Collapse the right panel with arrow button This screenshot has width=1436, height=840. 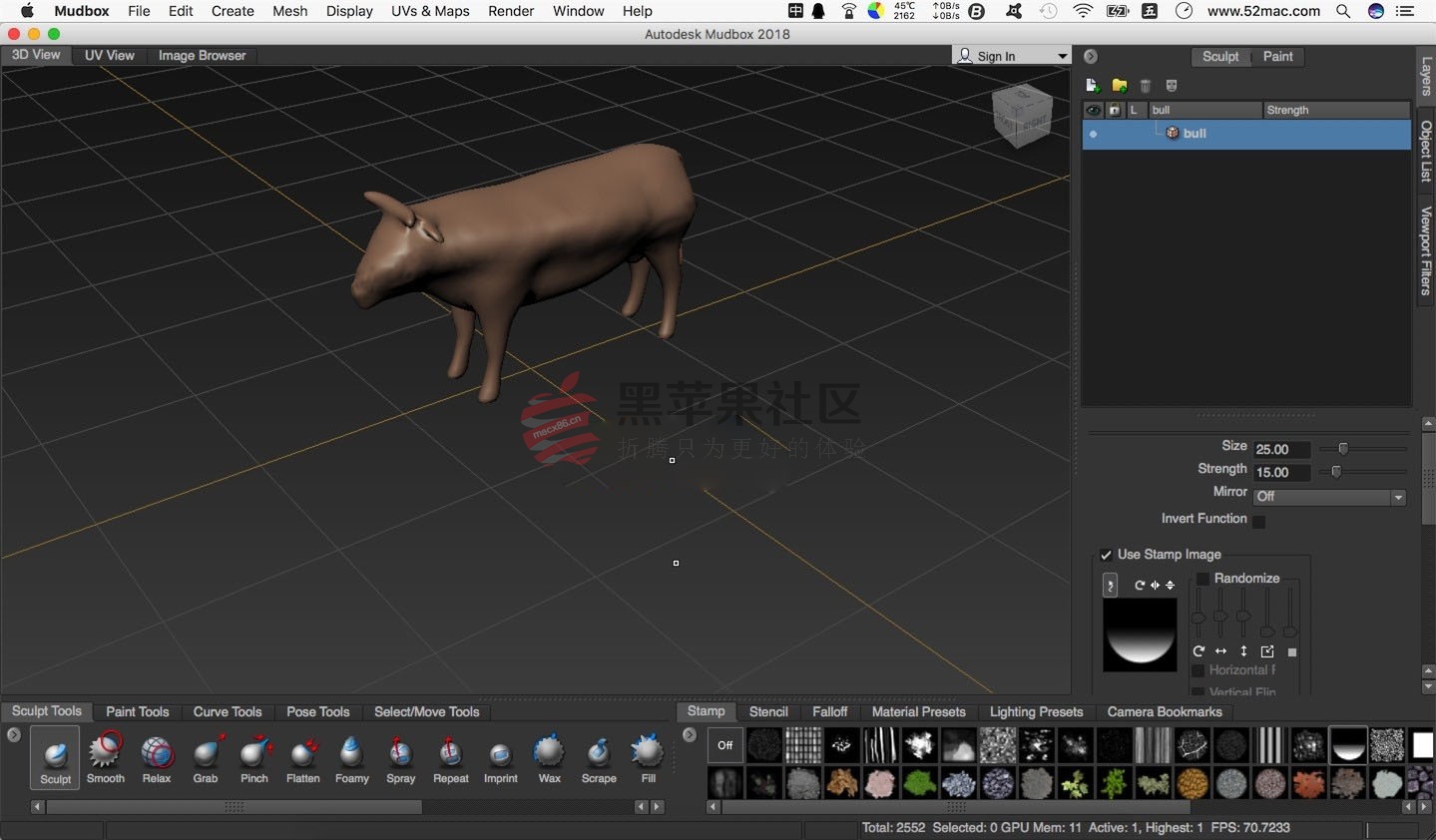[x=1091, y=57]
